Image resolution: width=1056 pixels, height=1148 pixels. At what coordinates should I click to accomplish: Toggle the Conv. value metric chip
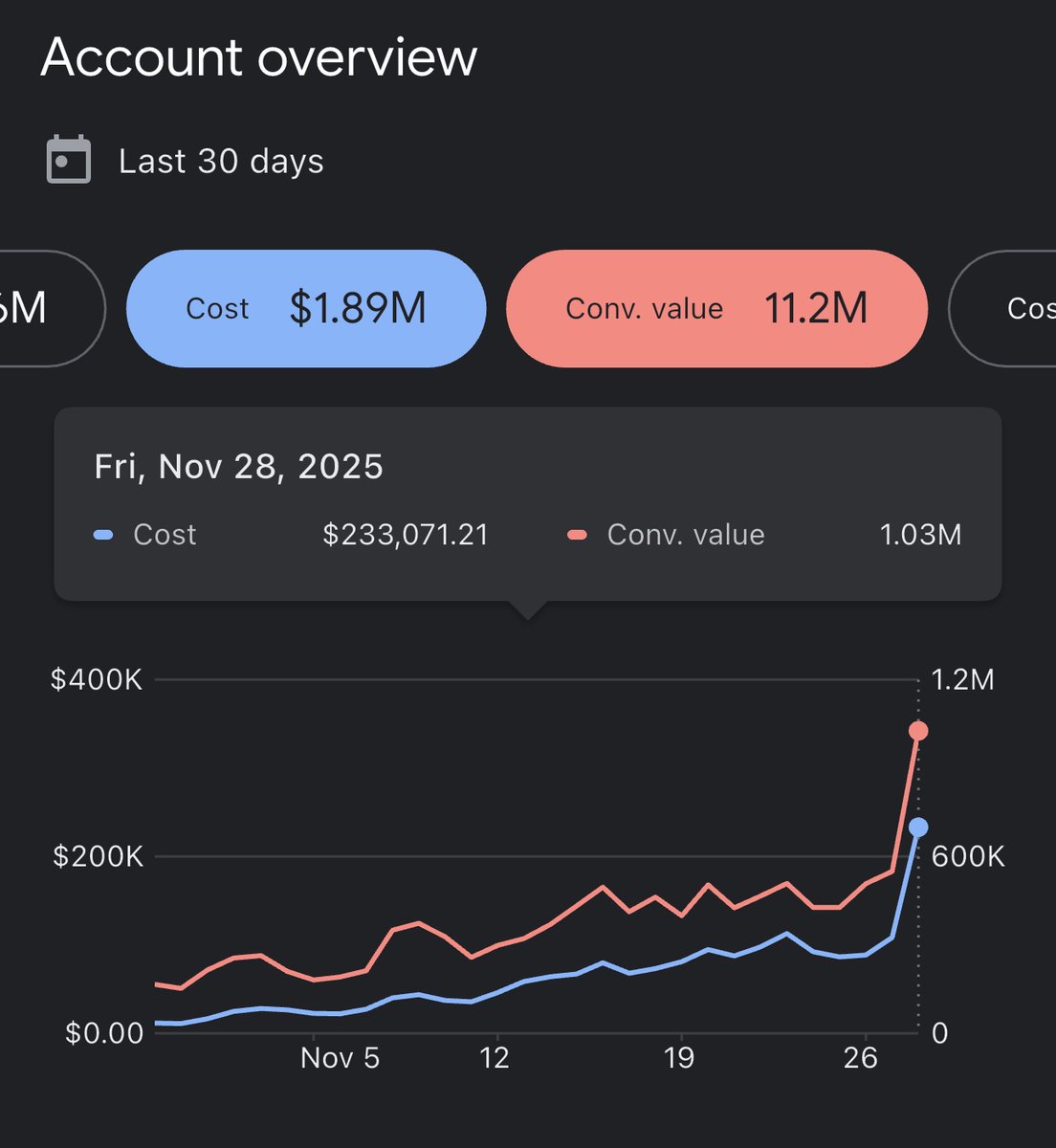(x=716, y=308)
